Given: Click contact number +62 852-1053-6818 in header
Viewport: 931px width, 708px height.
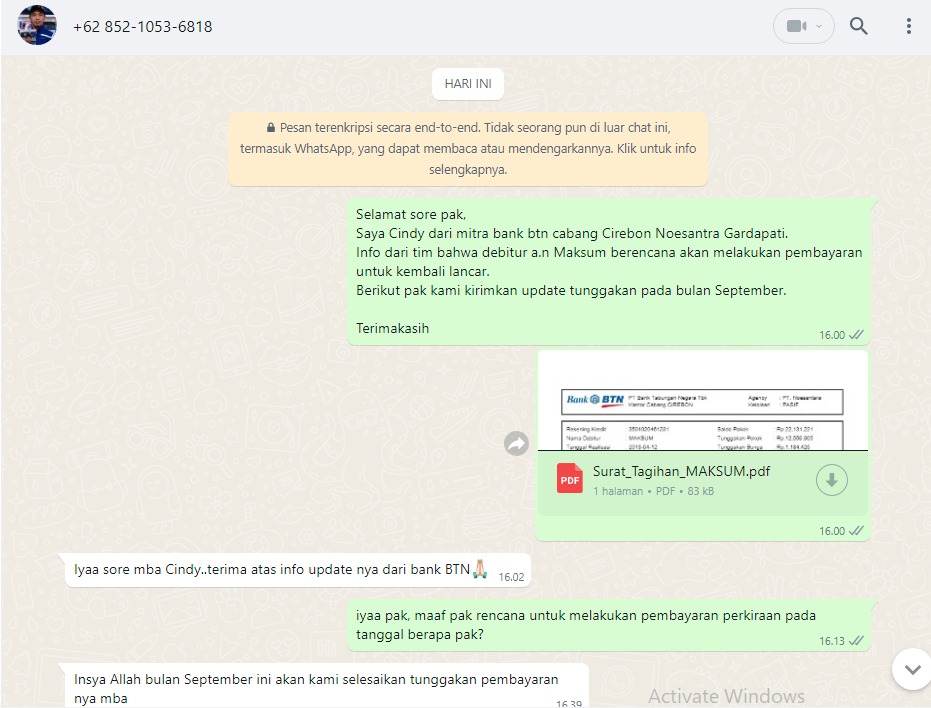Looking at the screenshot, I should 142,27.
